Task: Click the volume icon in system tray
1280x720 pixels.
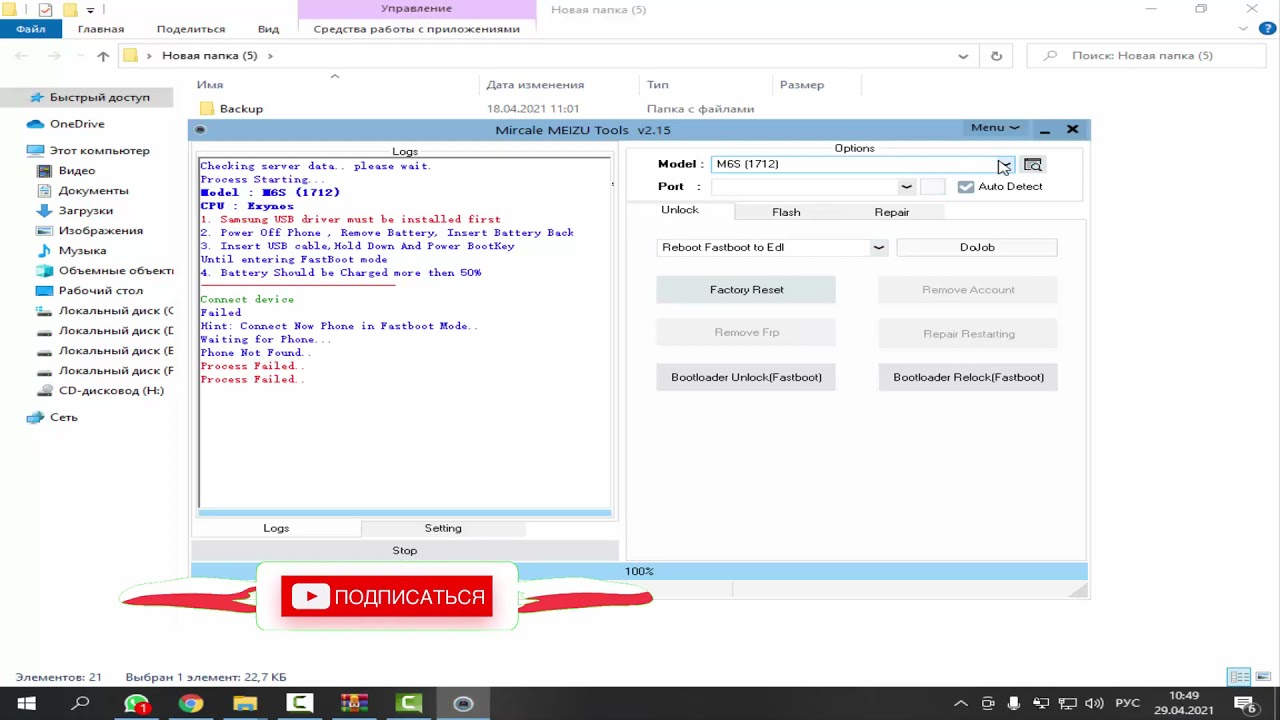Action: click(1094, 704)
